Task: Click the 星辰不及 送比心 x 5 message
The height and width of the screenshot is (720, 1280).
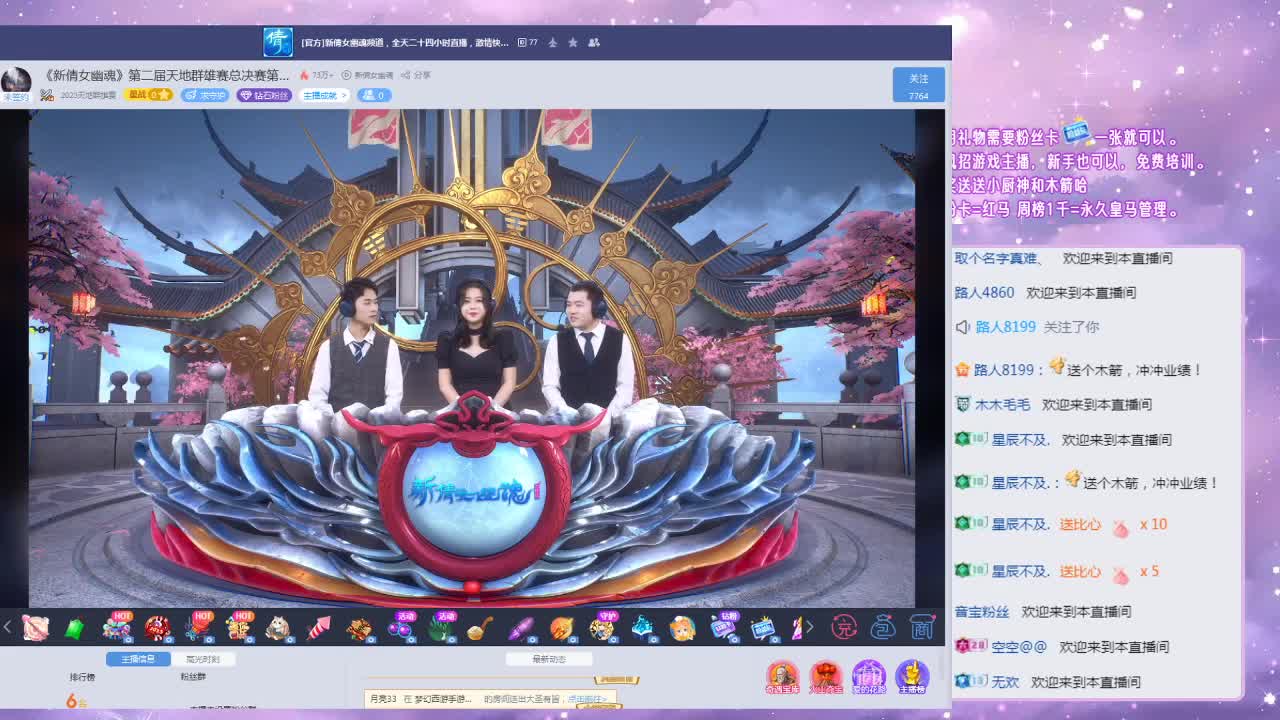Action: pos(1057,571)
